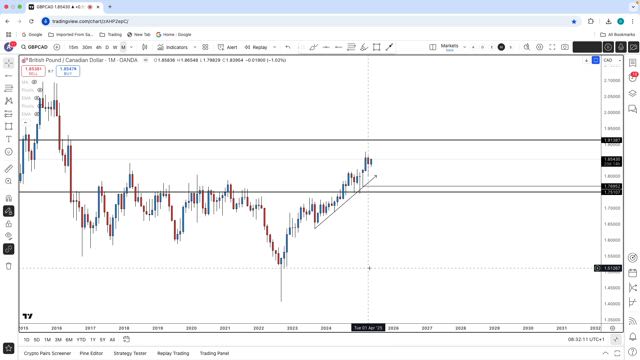Select the text annotation tool
Viewport: 640px width, 360px height.
click(x=8, y=139)
